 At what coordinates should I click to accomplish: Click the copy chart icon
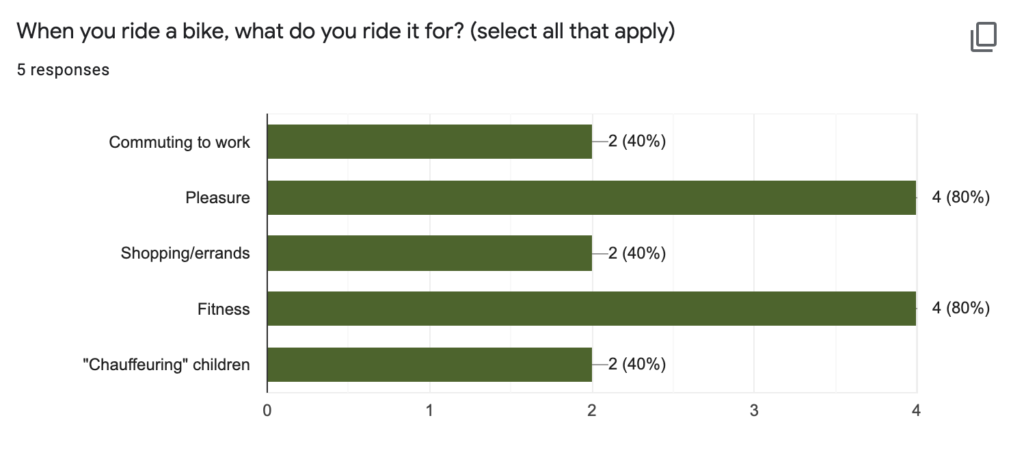point(983,38)
